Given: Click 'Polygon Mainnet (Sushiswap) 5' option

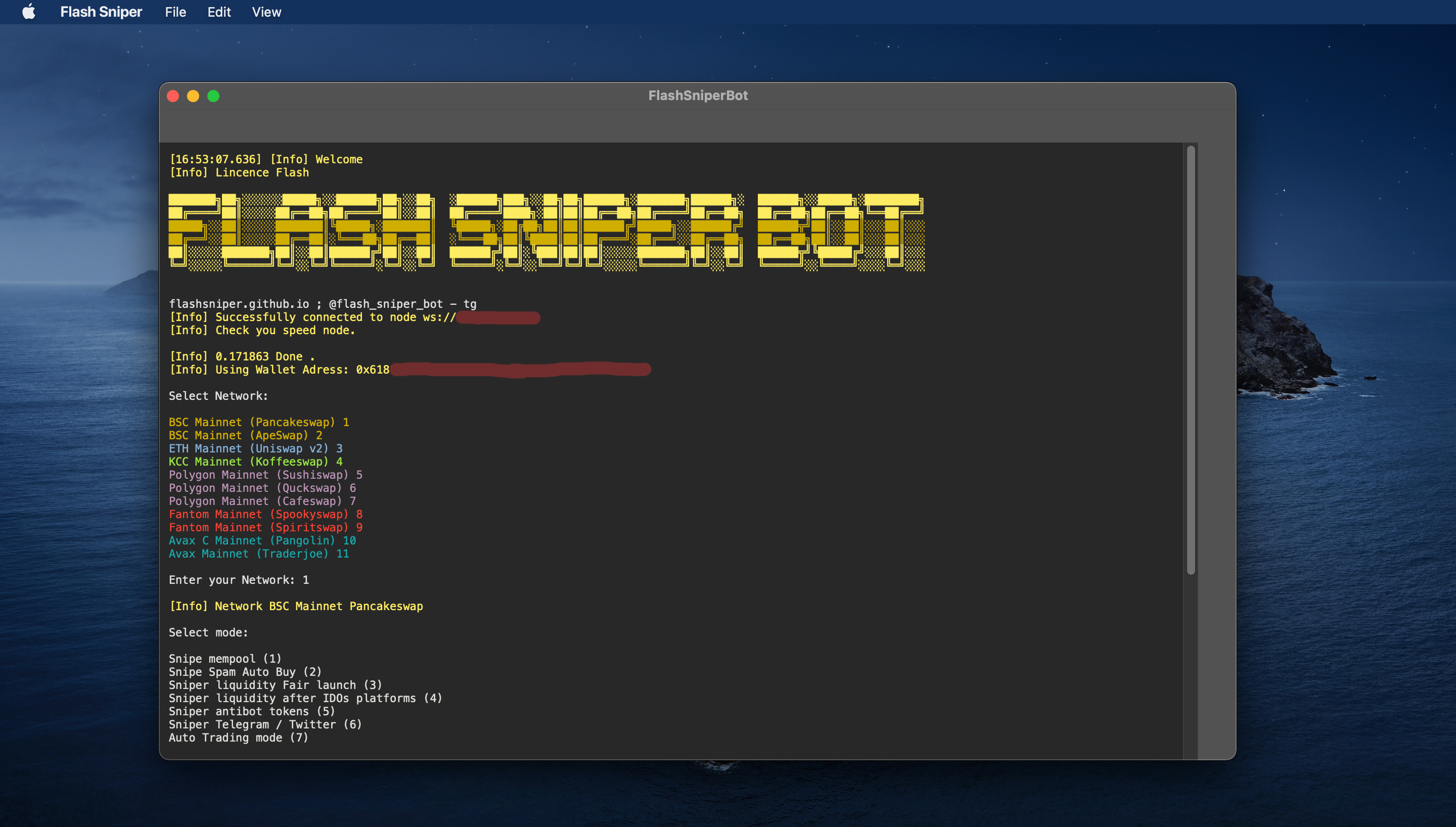Looking at the screenshot, I should (x=266, y=475).
